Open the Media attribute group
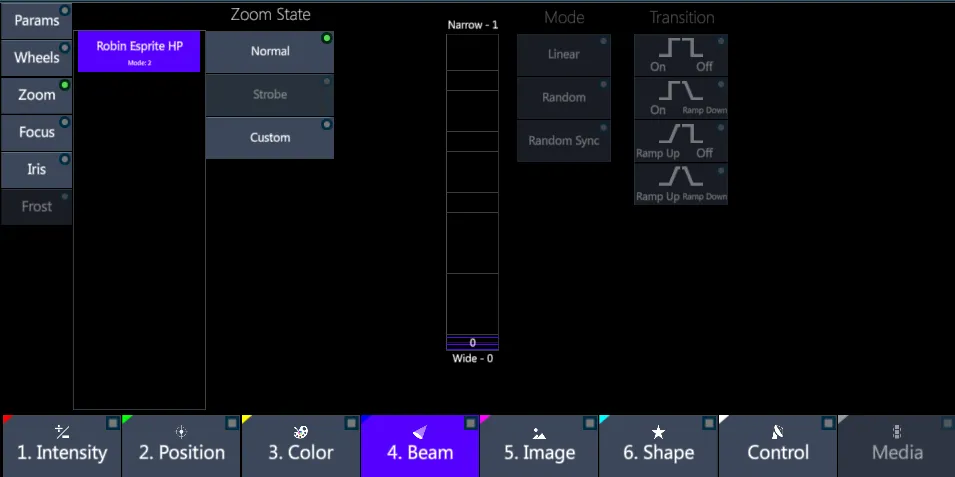955x477 pixels. [897, 446]
